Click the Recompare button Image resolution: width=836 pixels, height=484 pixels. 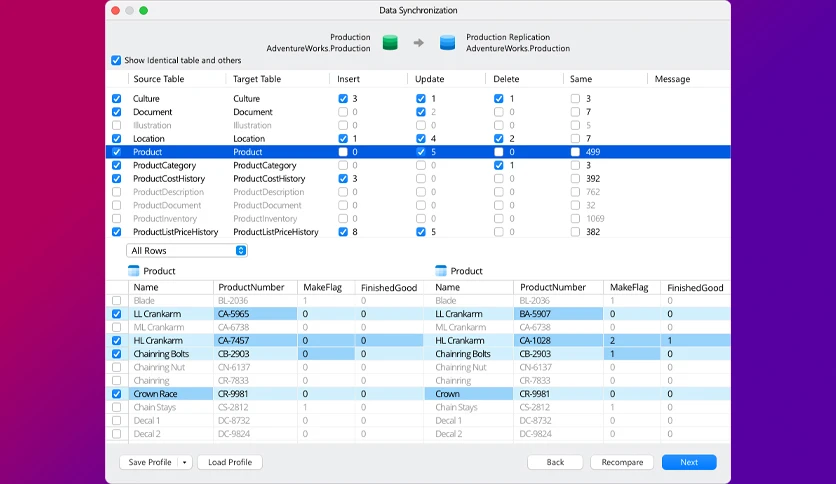click(x=622, y=462)
